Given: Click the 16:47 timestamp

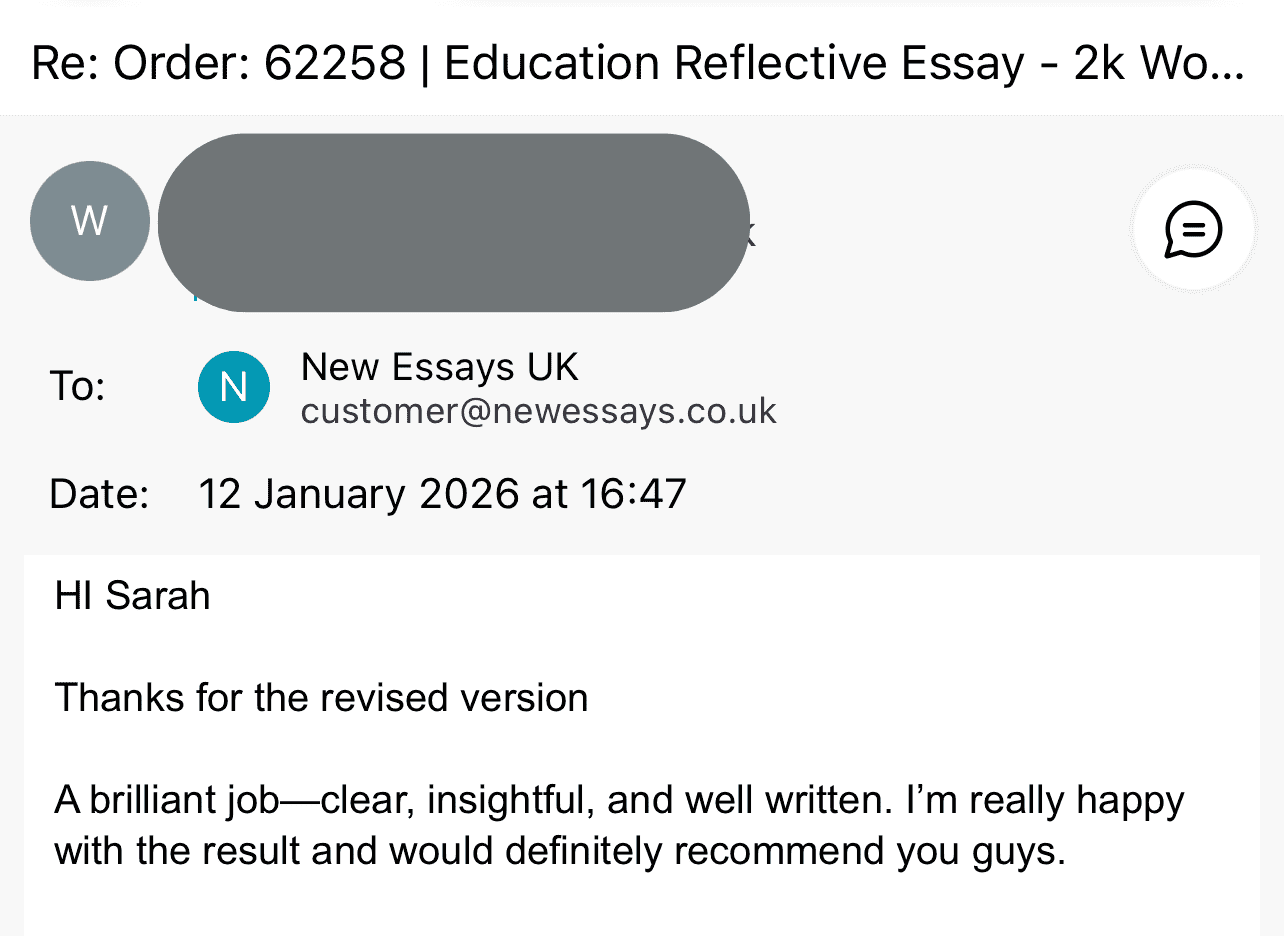Looking at the screenshot, I should (x=636, y=495).
